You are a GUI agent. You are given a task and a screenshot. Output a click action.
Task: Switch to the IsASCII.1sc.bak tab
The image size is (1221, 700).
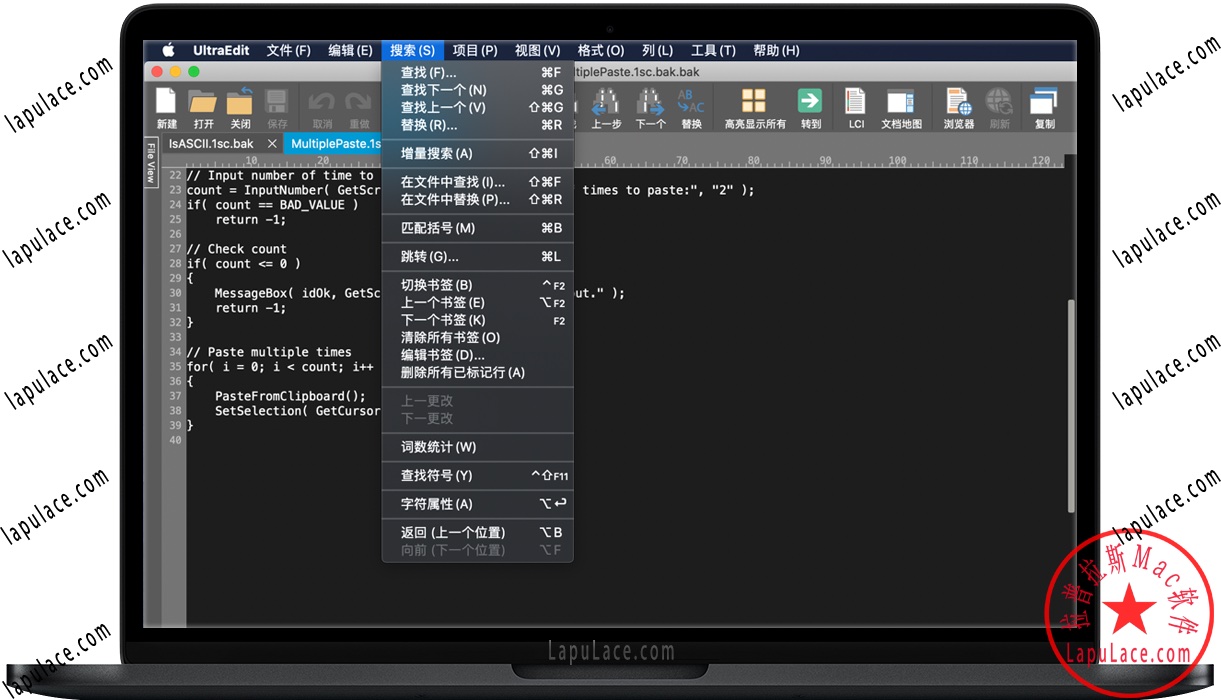[x=211, y=144]
